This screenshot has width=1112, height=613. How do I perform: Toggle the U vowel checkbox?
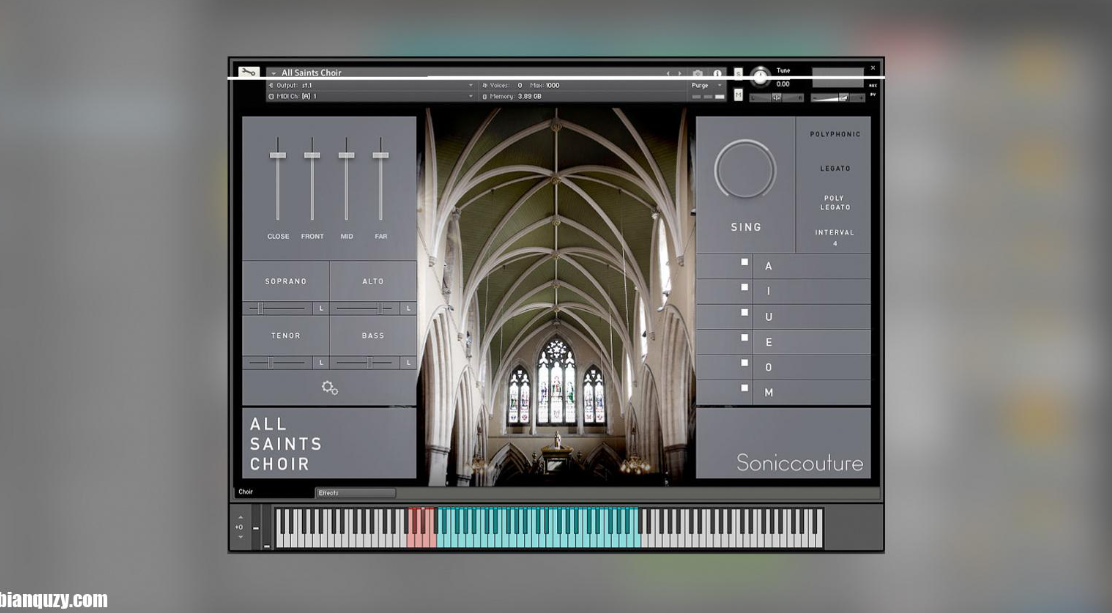pos(745,312)
